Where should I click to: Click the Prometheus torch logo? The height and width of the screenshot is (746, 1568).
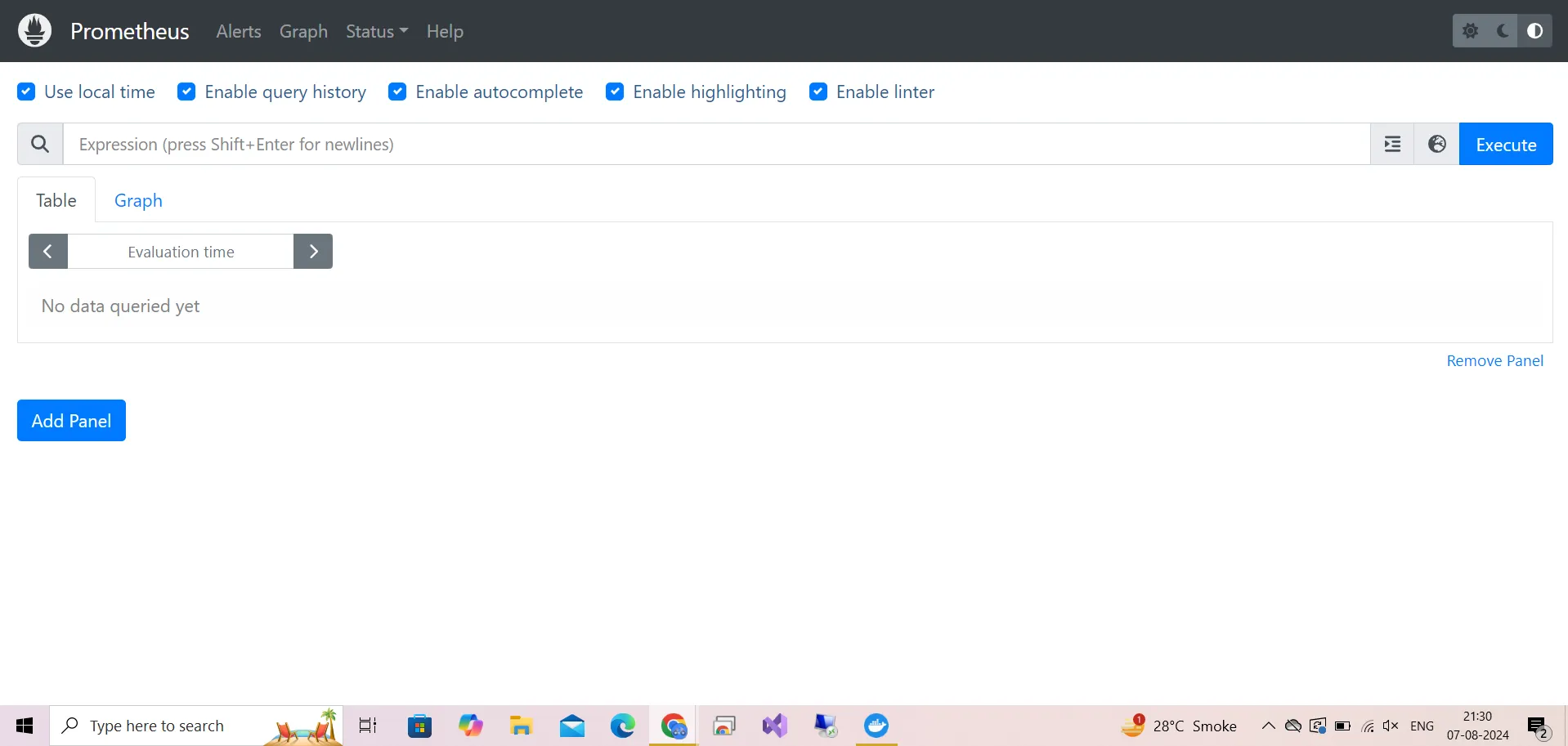tap(34, 30)
